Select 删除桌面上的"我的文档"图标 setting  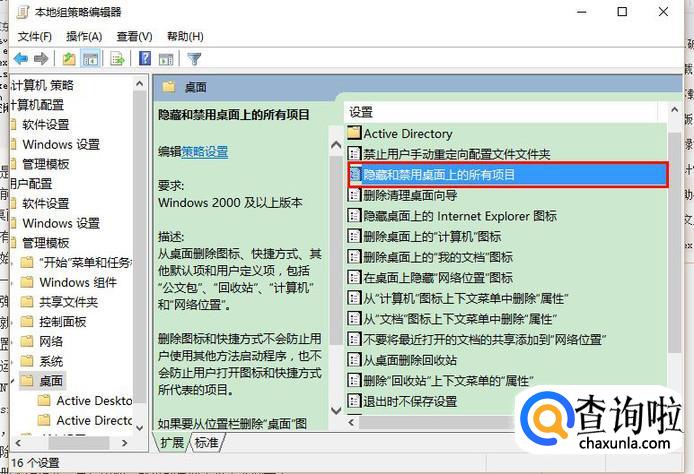click(x=430, y=257)
